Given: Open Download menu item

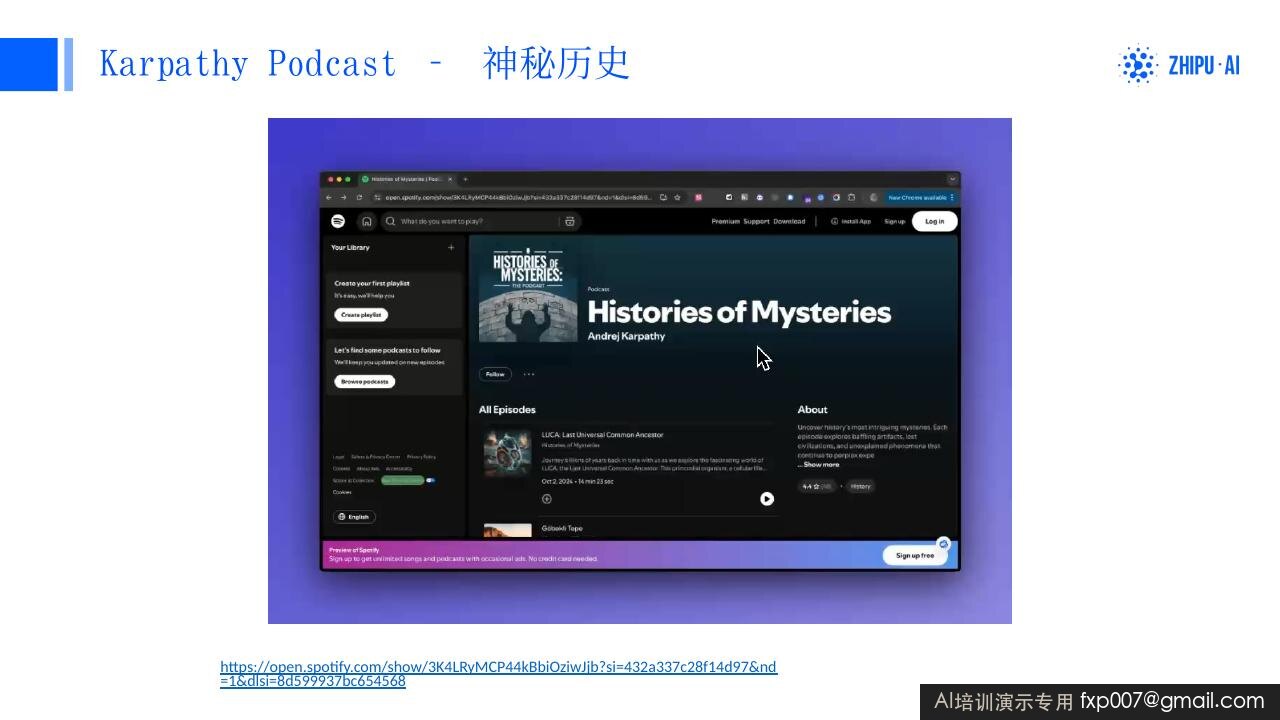Looking at the screenshot, I should click(789, 221).
